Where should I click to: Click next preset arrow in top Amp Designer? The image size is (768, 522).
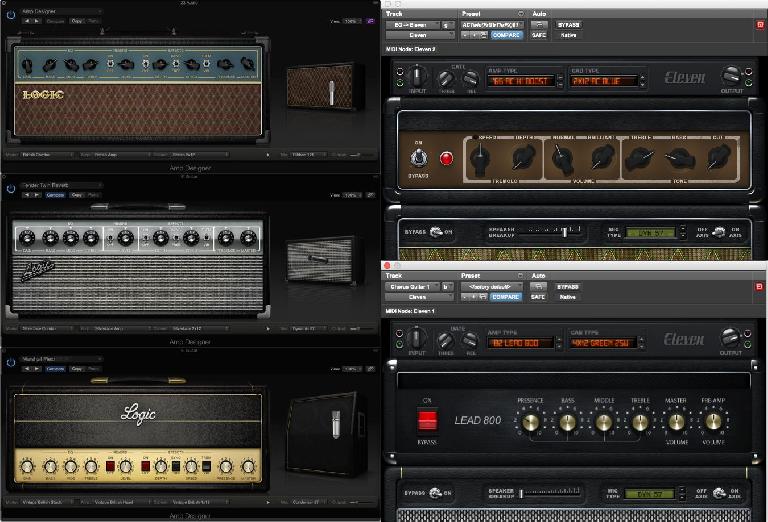pos(37,21)
